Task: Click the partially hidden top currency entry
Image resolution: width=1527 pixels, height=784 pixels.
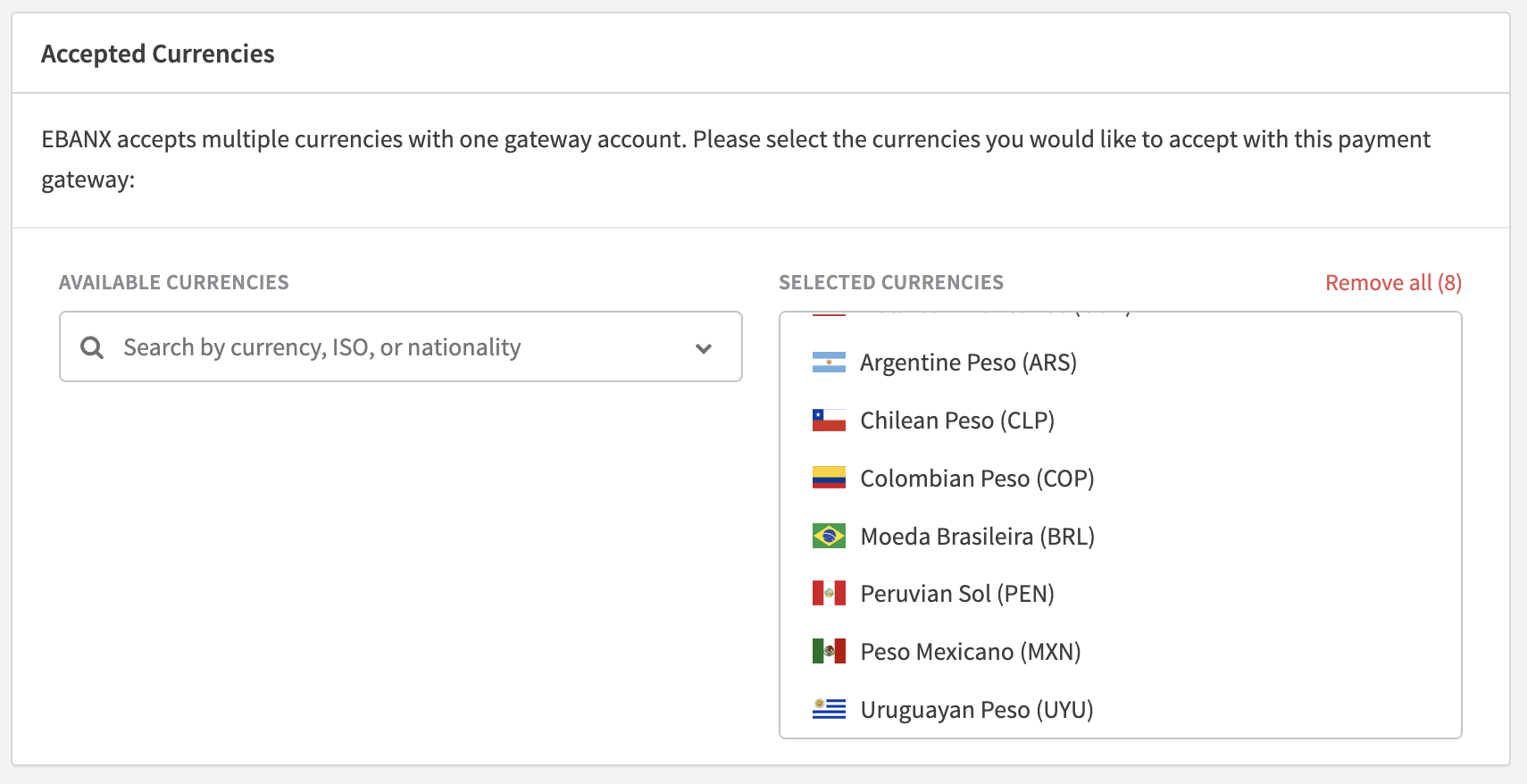Action: pyautogui.click(x=982, y=314)
